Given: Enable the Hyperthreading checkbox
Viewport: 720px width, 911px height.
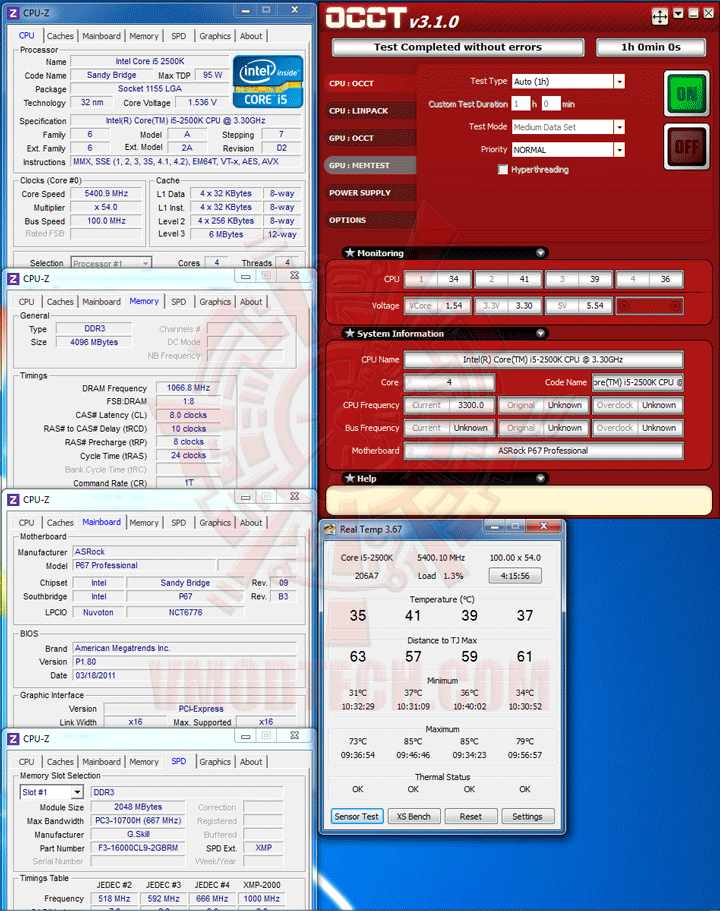Looking at the screenshot, I should pyautogui.click(x=503, y=170).
